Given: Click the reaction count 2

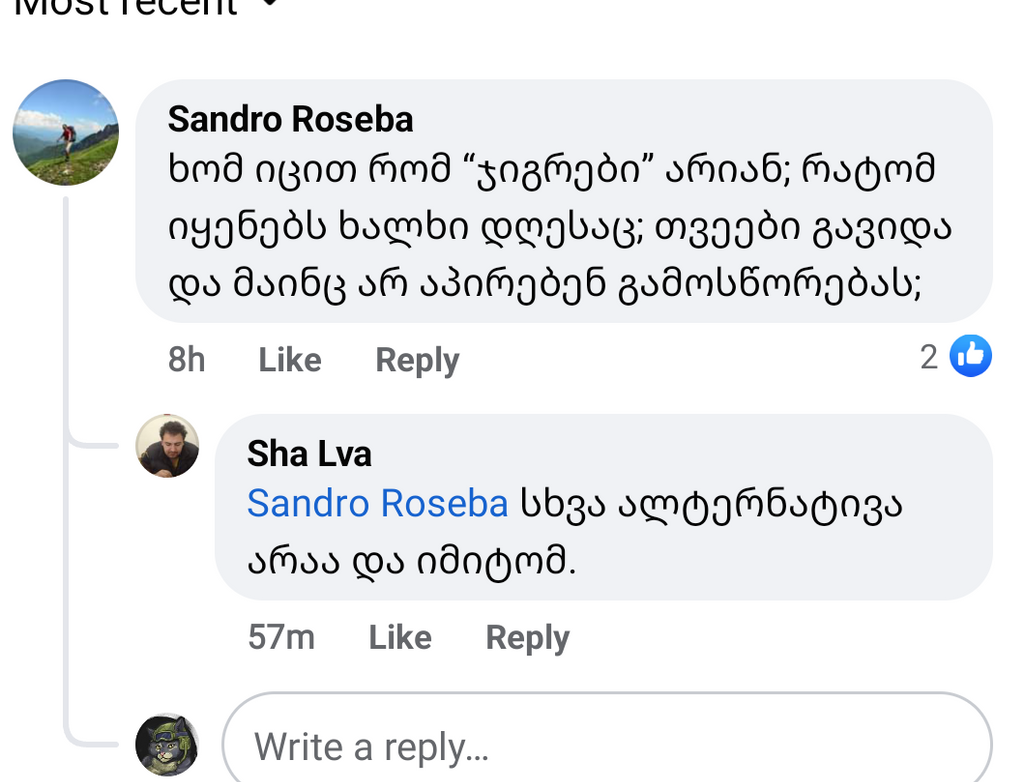Looking at the screenshot, I should coord(929,356).
